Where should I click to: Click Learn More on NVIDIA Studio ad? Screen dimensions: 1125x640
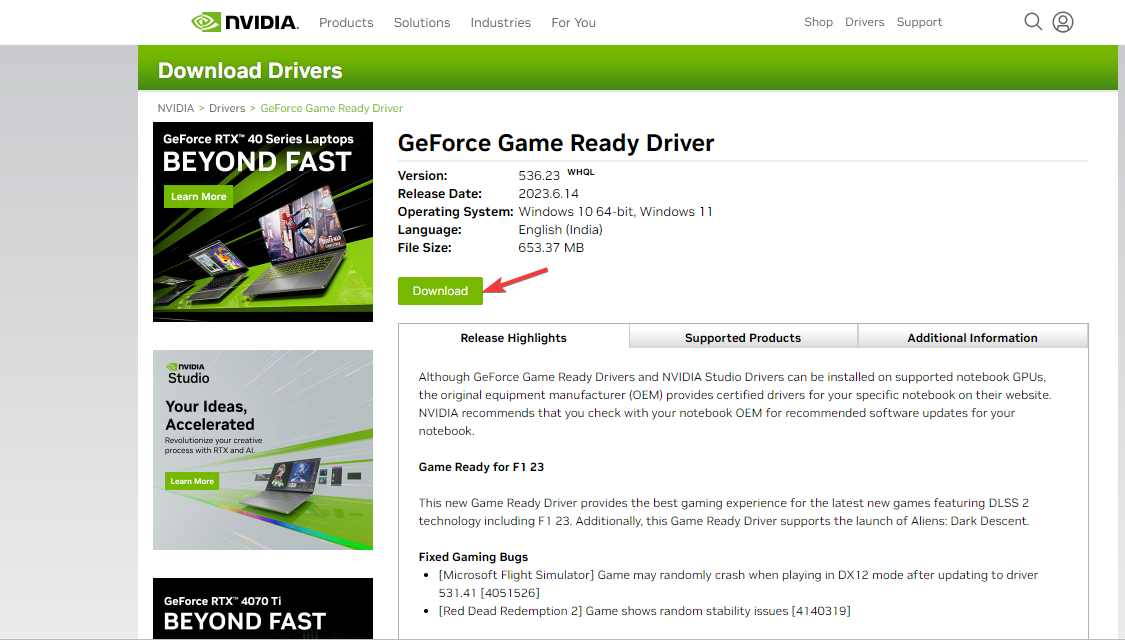pos(192,481)
